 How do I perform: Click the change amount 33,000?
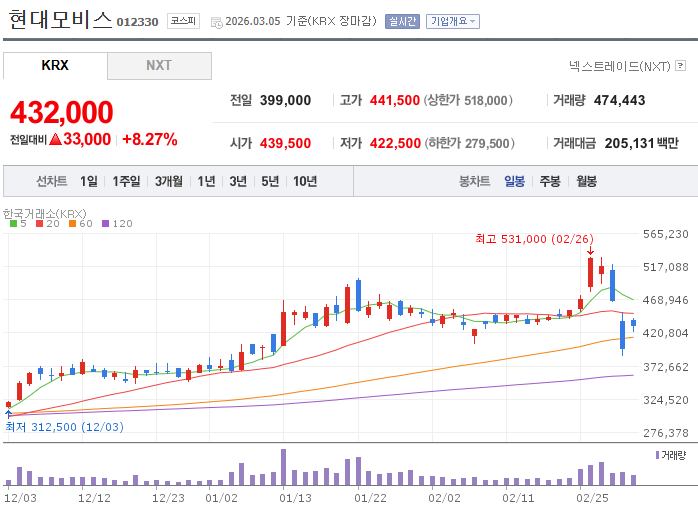point(87,139)
